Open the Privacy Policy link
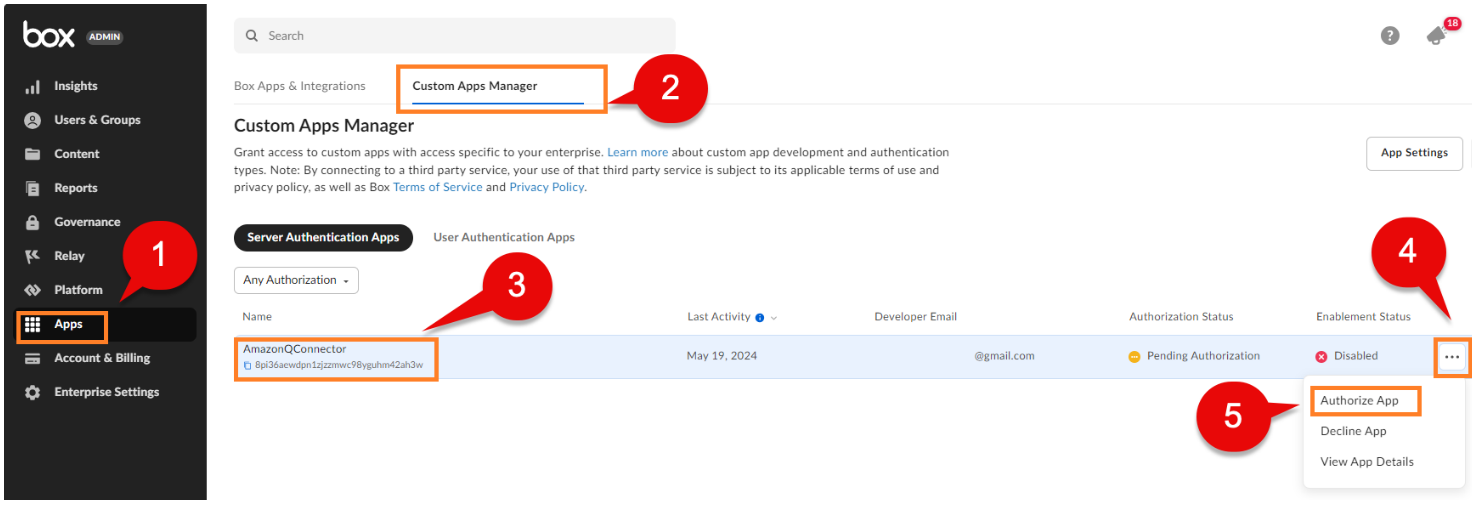The width and height of the screenshot is (1484, 512). pos(546,187)
